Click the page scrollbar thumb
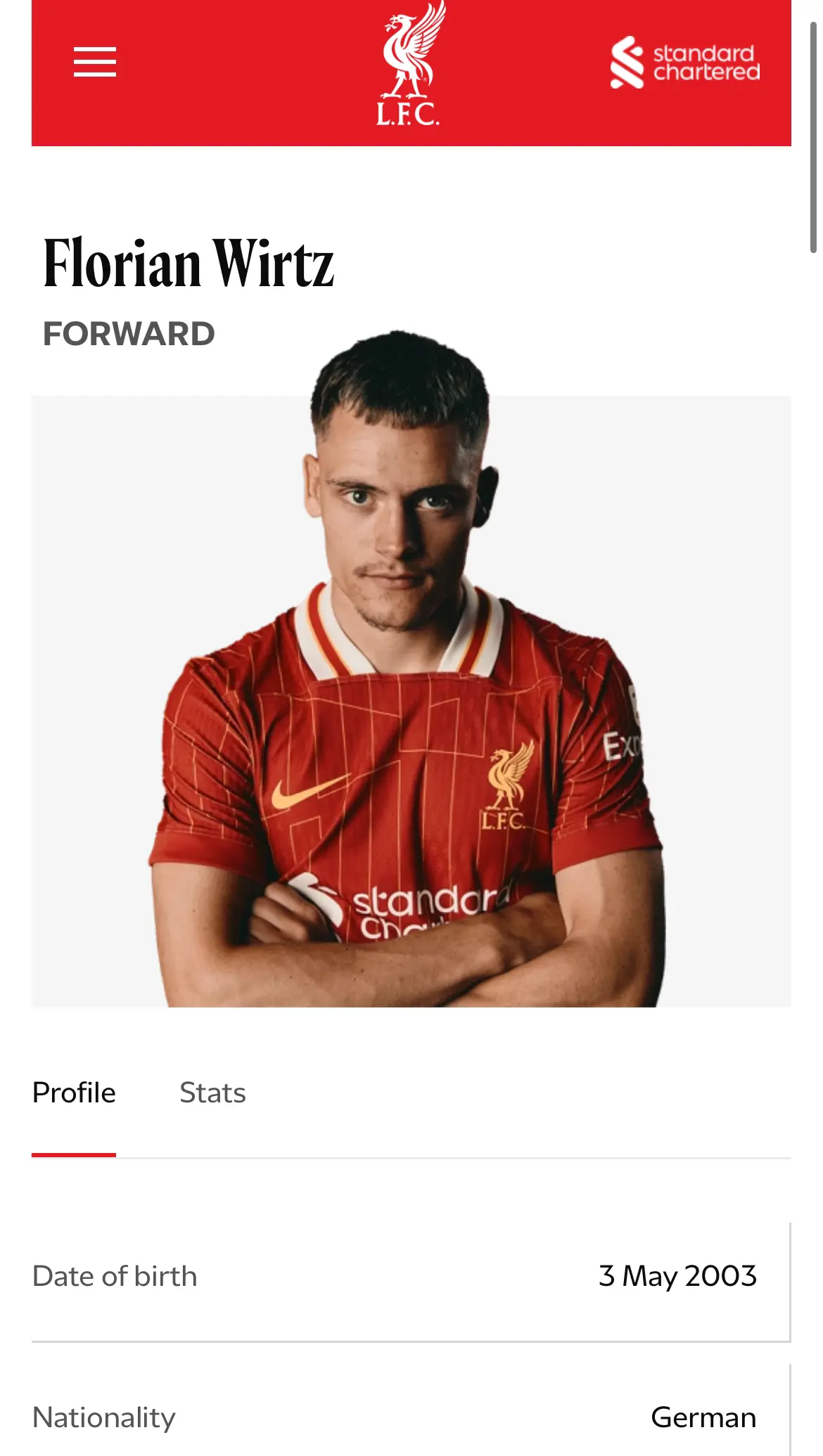The image size is (823, 1456). 814,137
